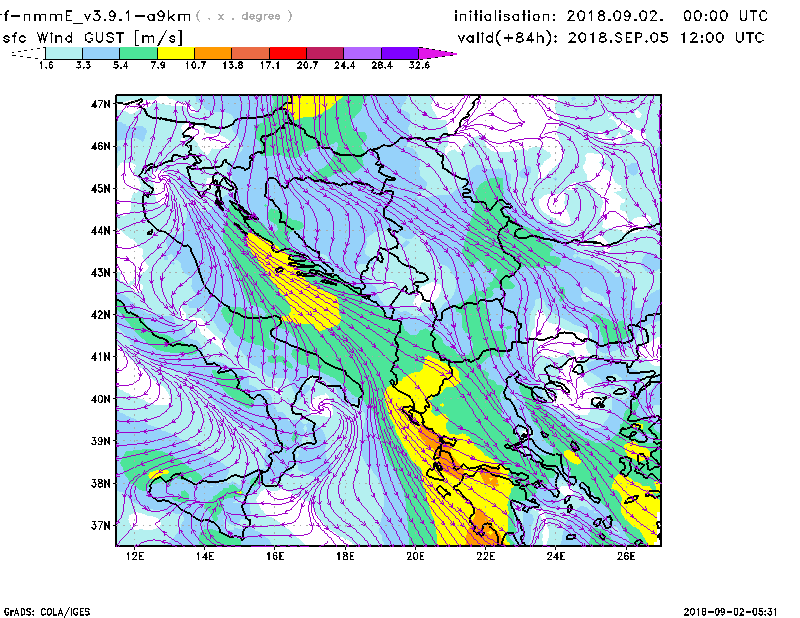
Task: Select the light purple legend swatch
Action: (x=363, y=53)
